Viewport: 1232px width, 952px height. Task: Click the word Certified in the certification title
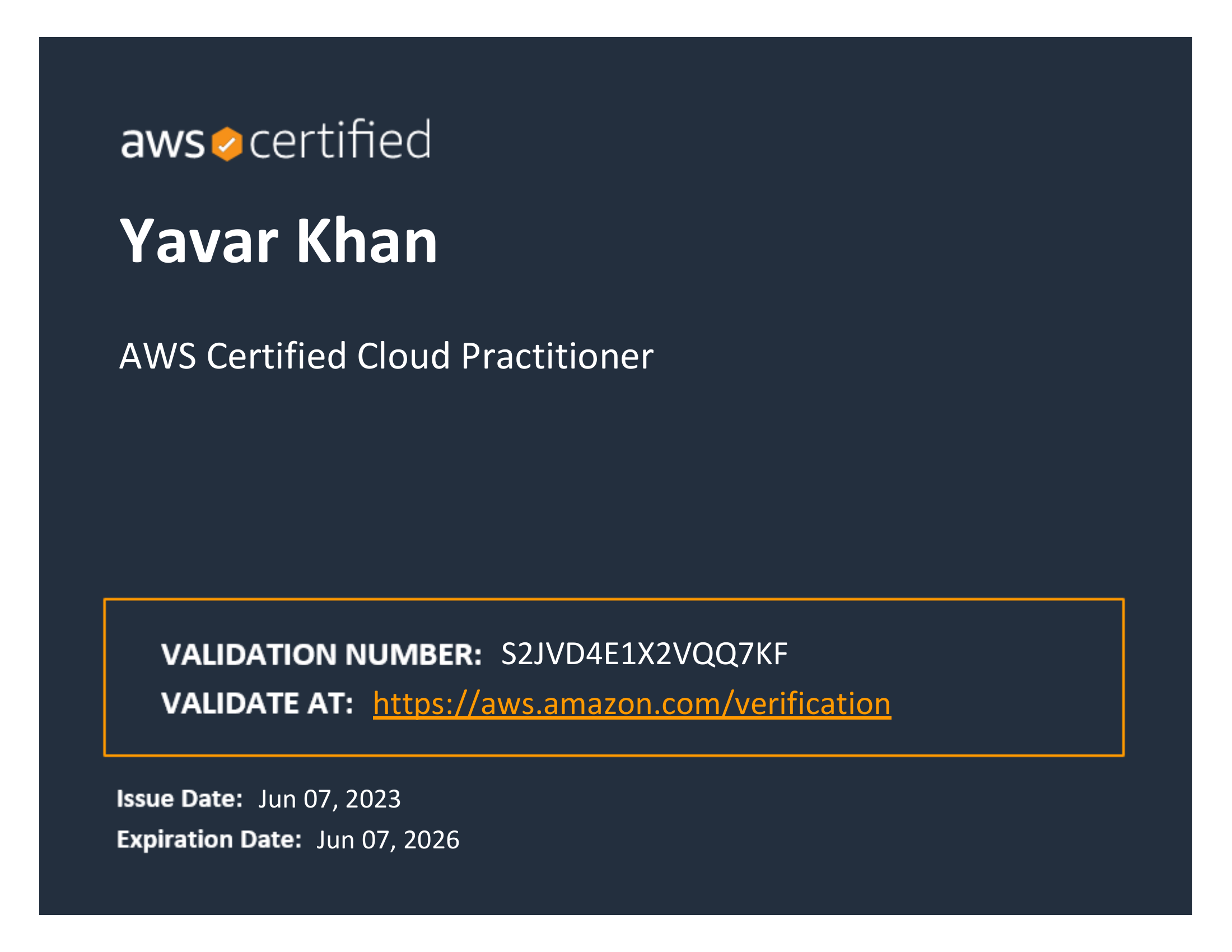point(277,356)
